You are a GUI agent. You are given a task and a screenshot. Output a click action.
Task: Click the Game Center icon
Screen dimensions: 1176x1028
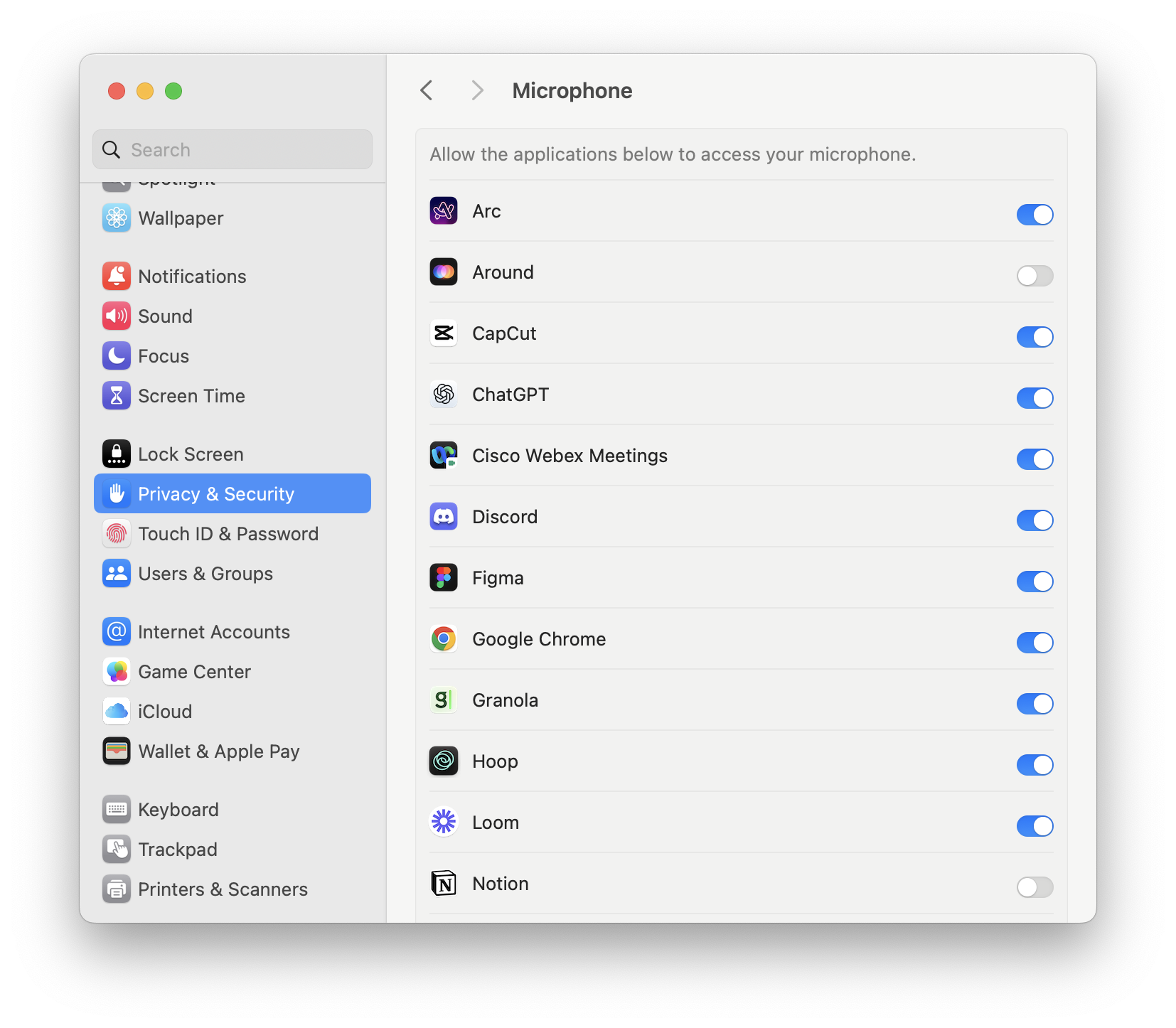(x=117, y=672)
